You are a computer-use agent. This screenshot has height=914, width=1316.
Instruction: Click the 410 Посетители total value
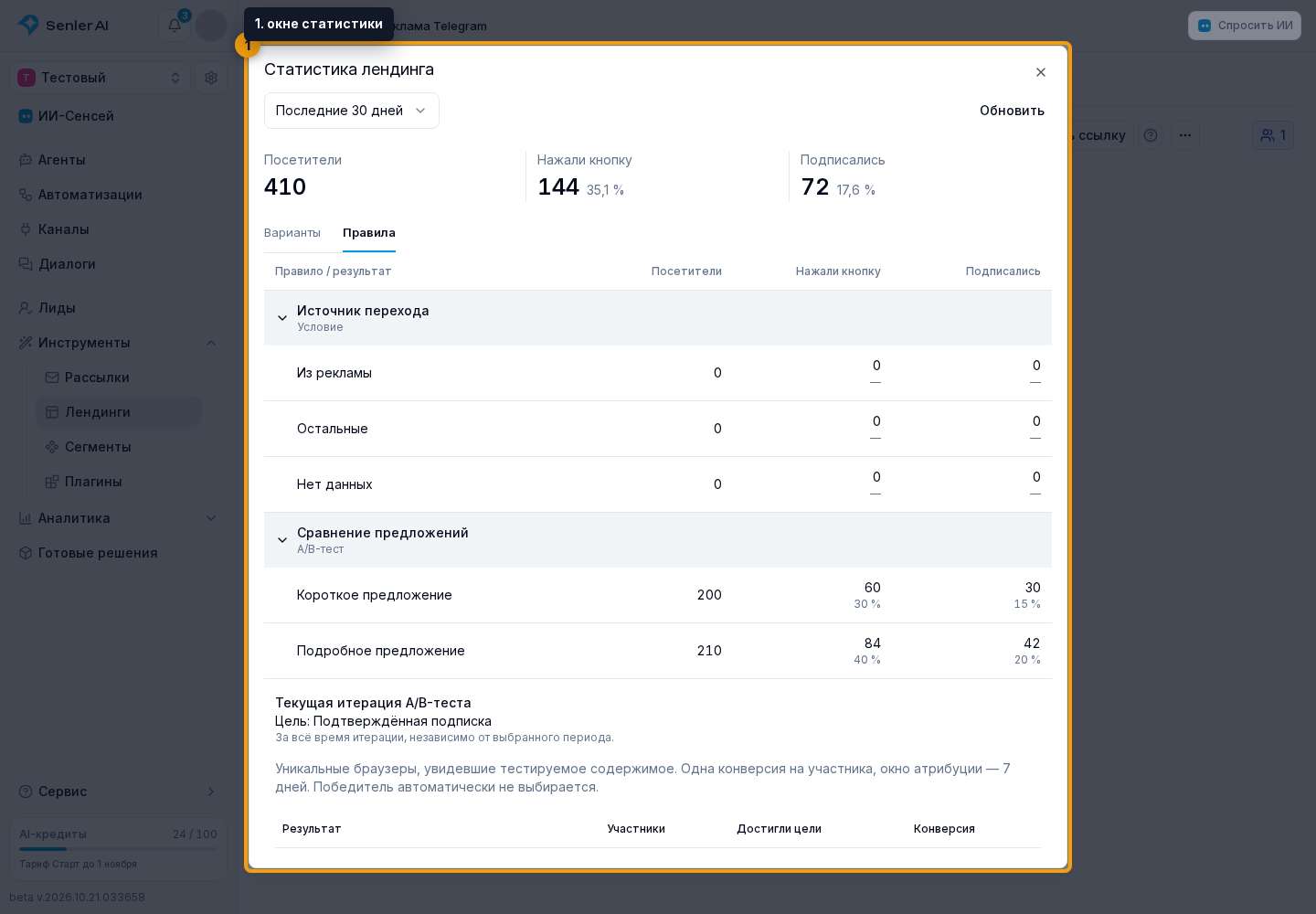point(285,186)
